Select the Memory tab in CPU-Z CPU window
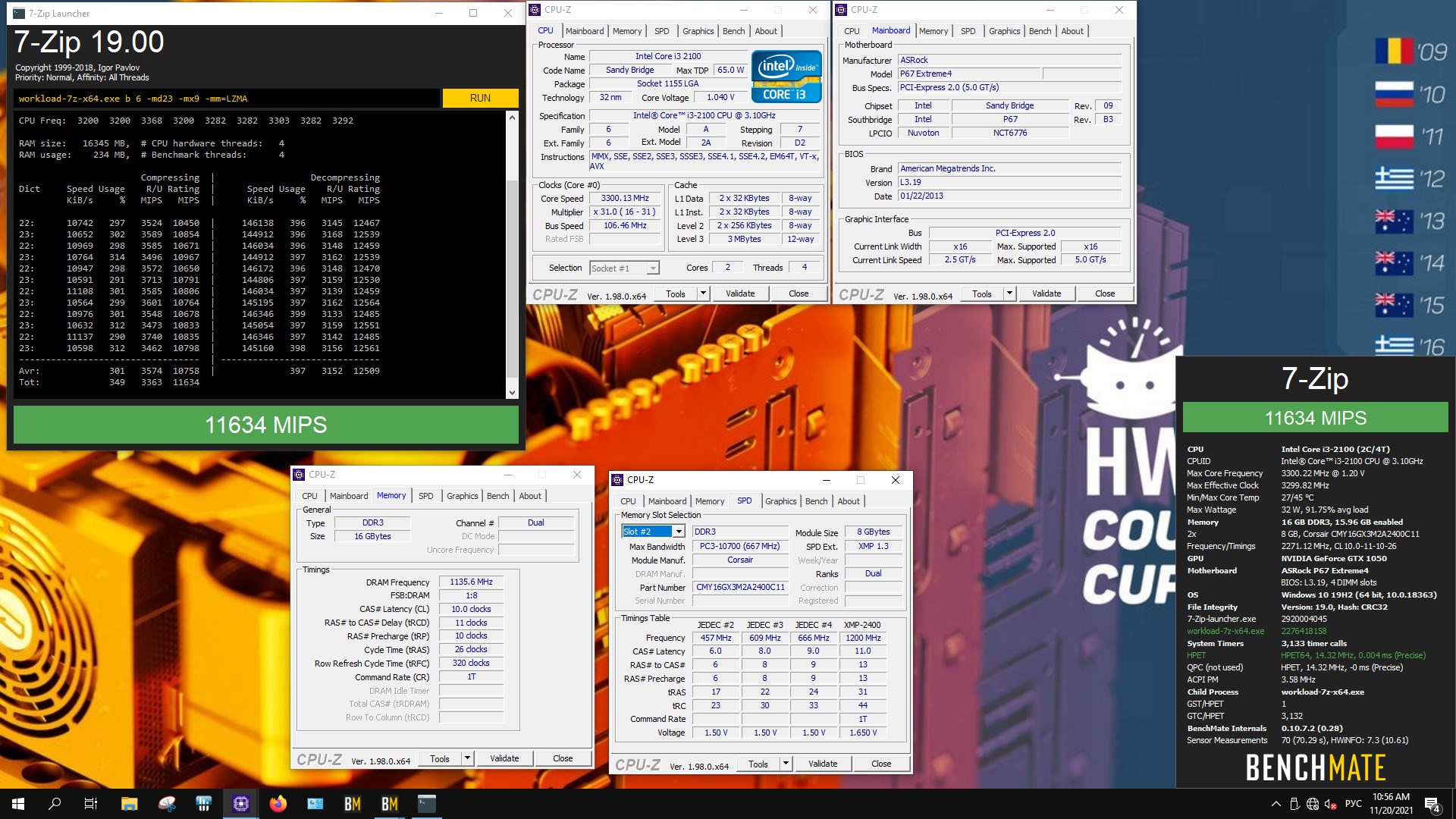 (627, 31)
